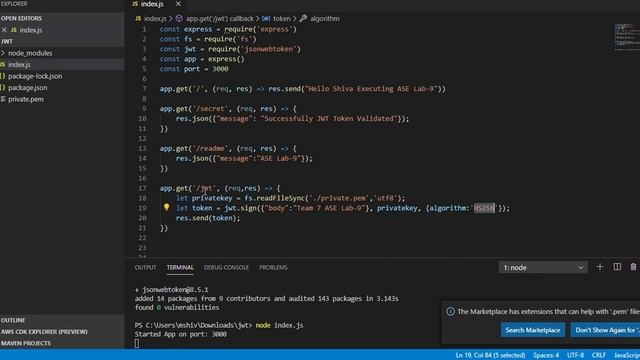This screenshot has height=360, width=640.
Task: Click 'node index.js' command in terminal
Action: (279, 325)
